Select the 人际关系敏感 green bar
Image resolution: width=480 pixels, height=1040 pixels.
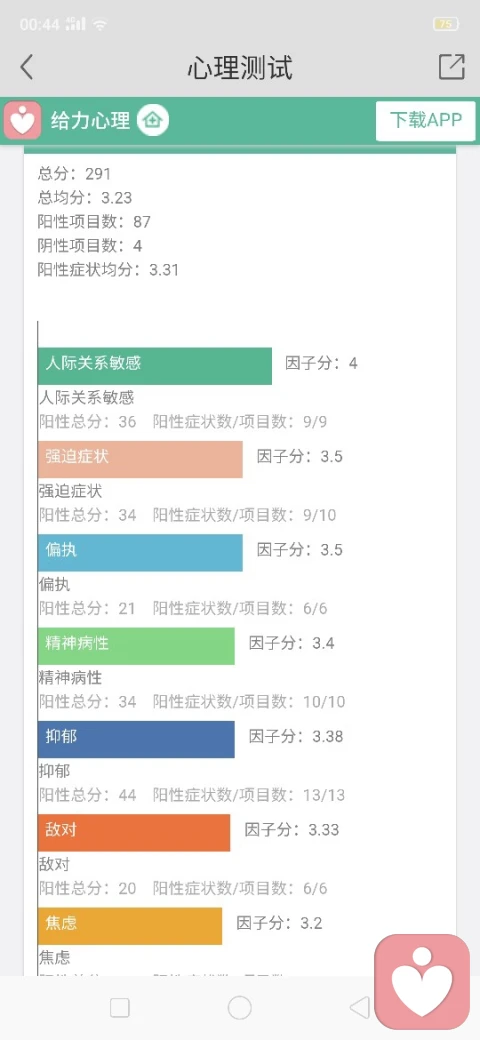tap(154, 365)
